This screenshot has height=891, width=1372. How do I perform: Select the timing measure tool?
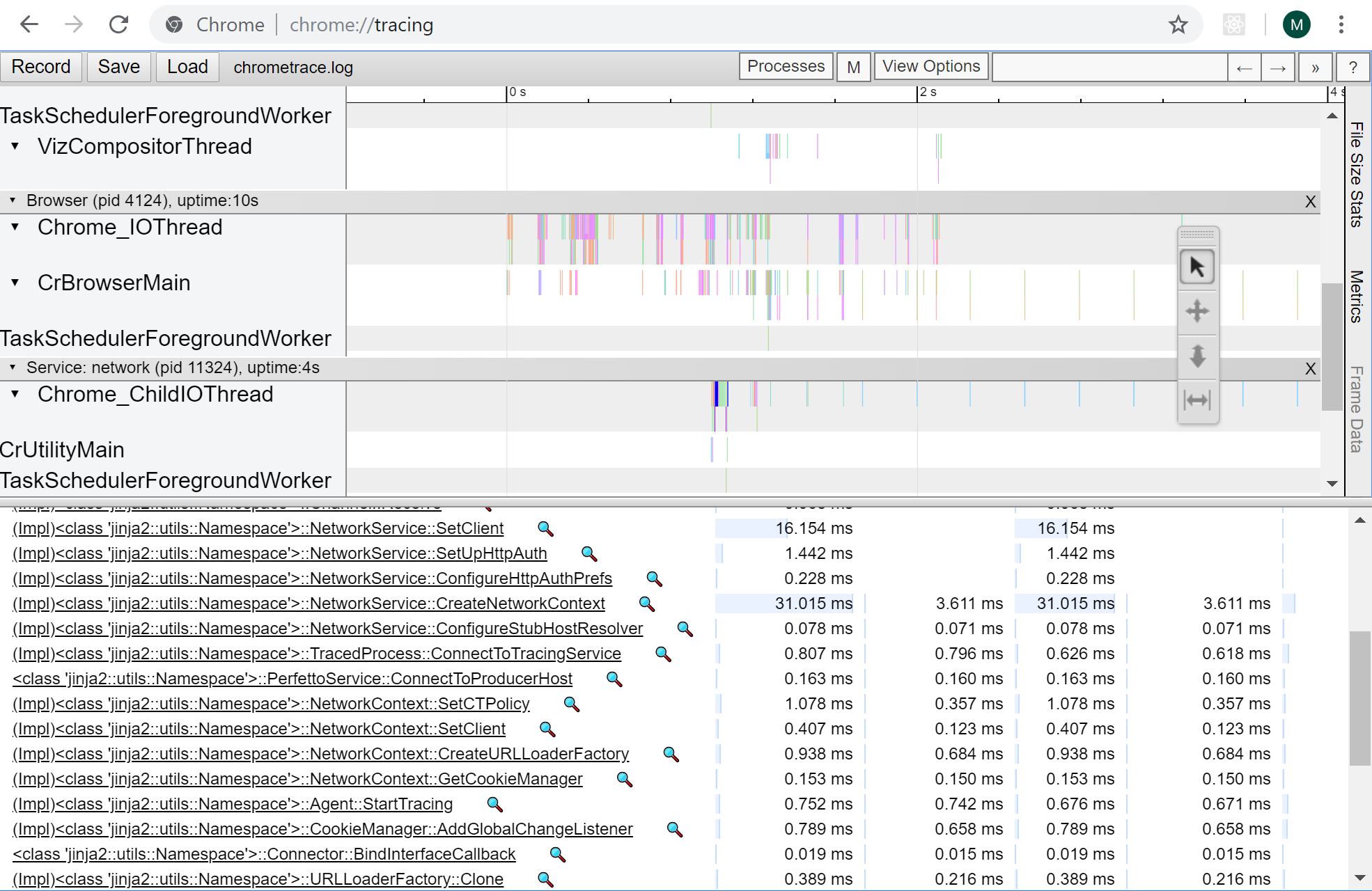tap(1197, 400)
